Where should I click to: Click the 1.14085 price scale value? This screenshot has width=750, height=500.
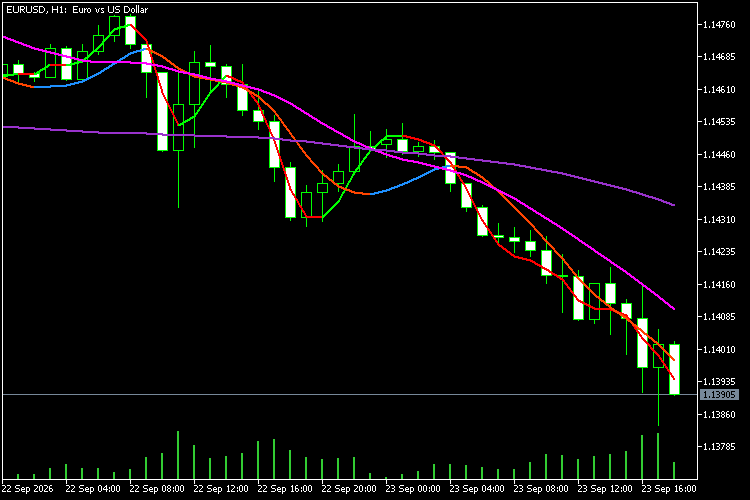click(x=719, y=317)
